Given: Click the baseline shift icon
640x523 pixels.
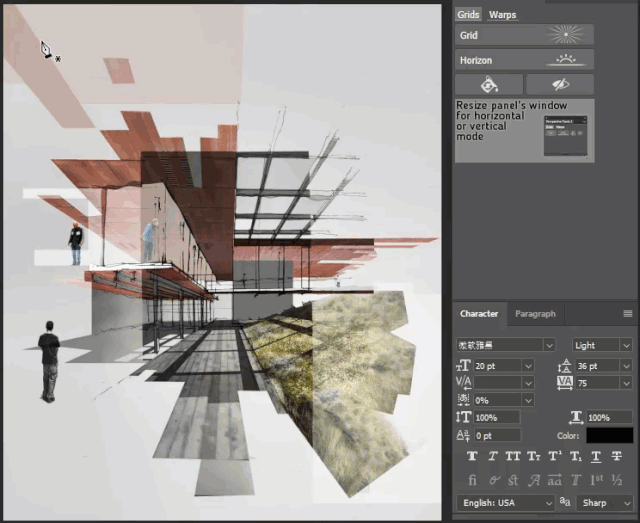Looking at the screenshot, I should pyautogui.click(x=463, y=436).
